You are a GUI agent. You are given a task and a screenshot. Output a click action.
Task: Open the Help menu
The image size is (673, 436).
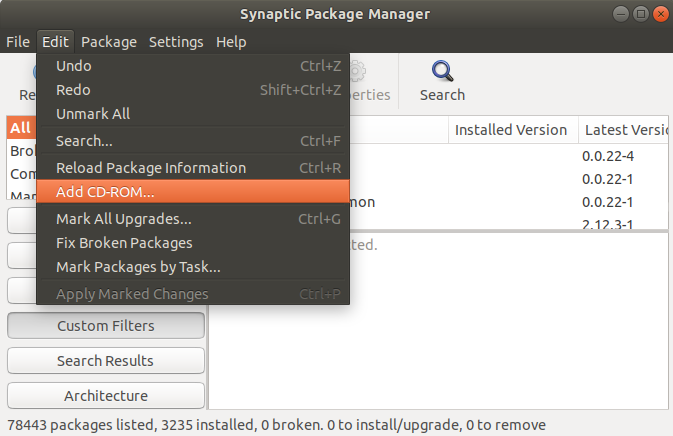(x=231, y=42)
